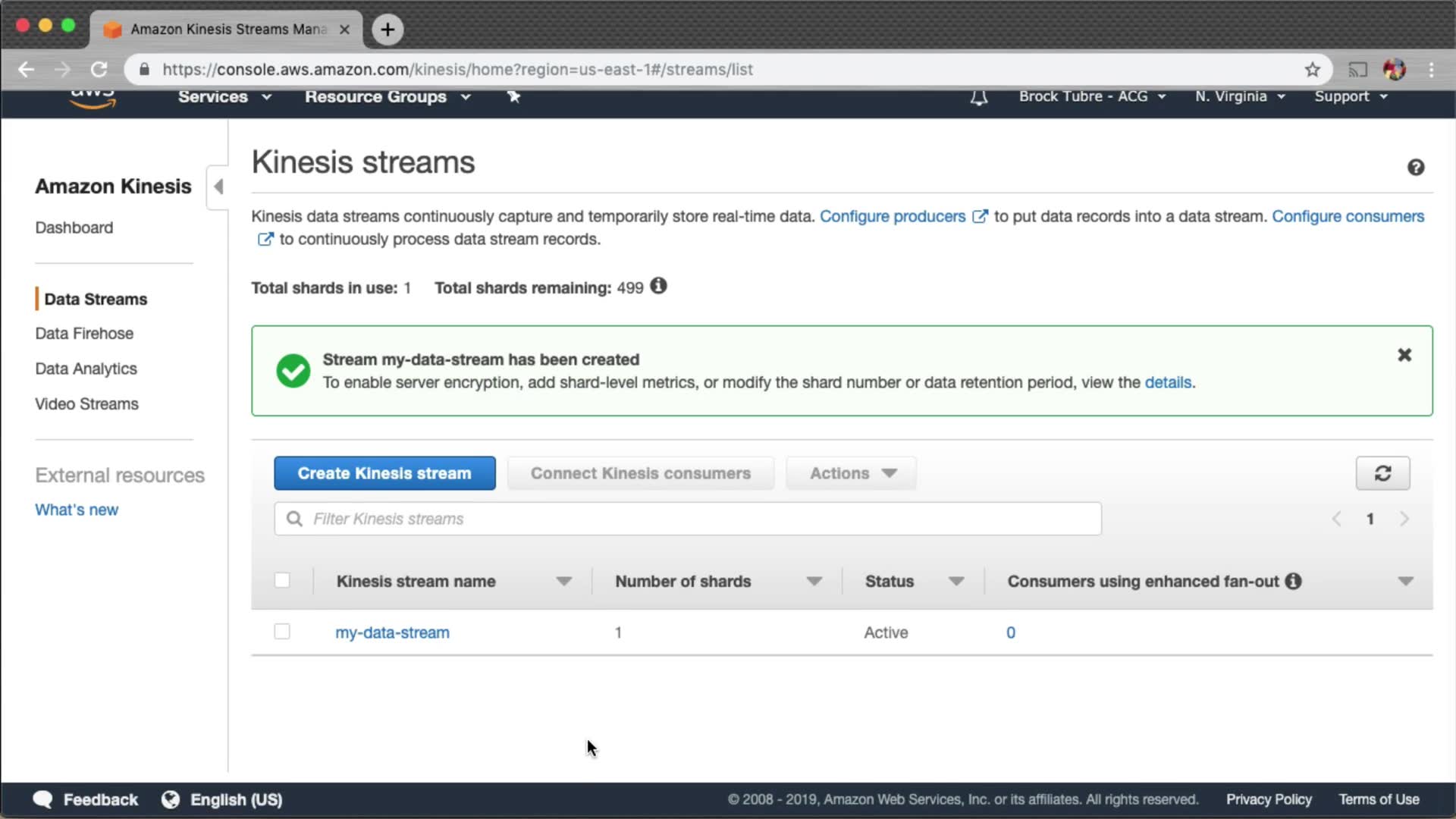Expand the Services menu in AWS navbar
This screenshot has height=819, width=1456.
click(224, 97)
